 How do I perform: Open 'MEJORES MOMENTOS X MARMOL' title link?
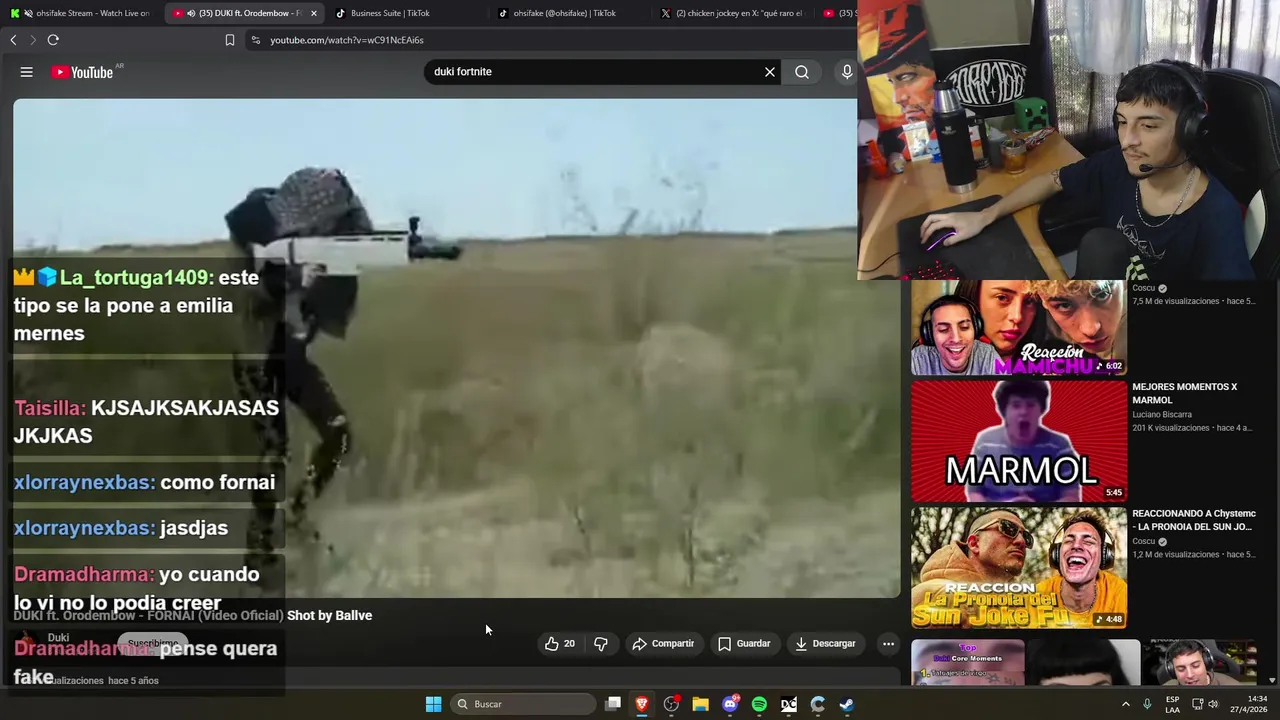click(x=1184, y=393)
